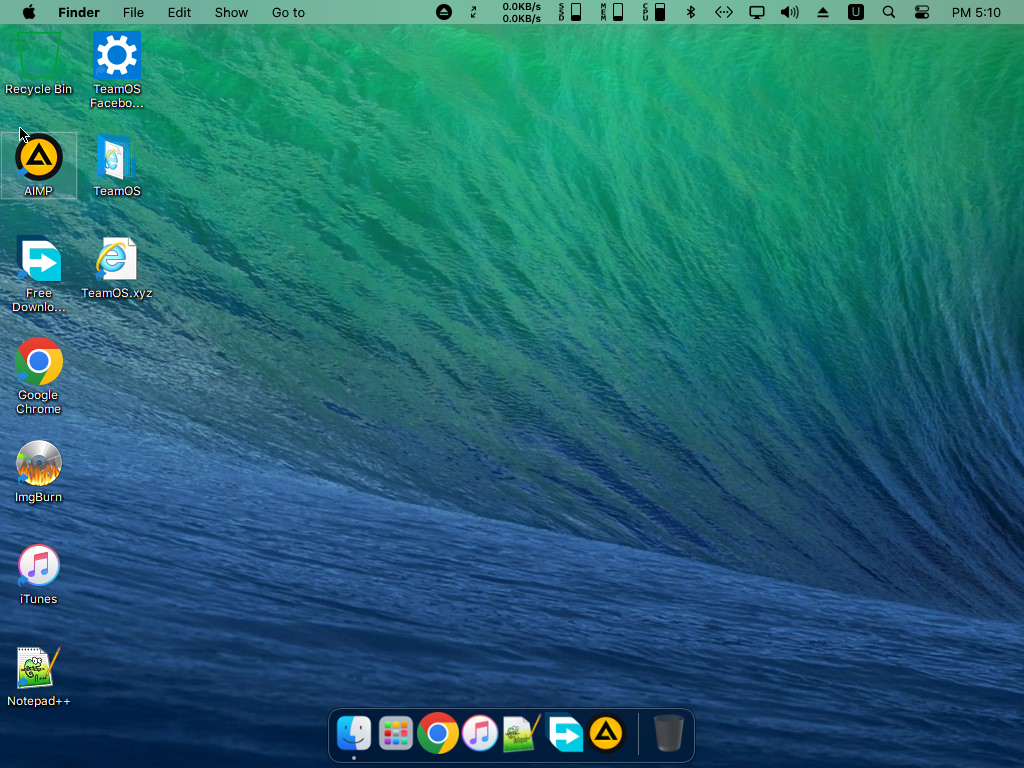
Task: Open TeamOS Facebook shortcut on desktop
Action: [x=116, y=70]
